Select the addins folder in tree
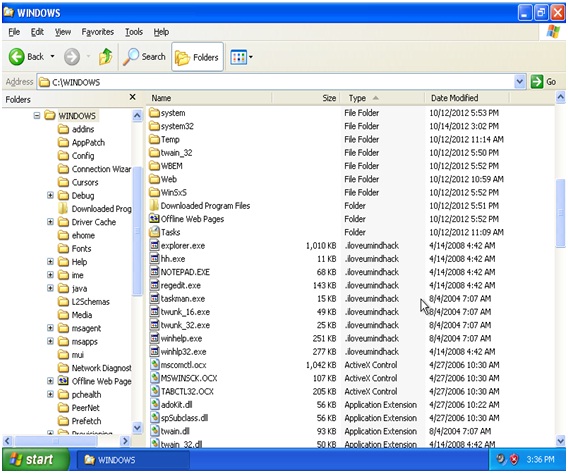The width and height of the screenshot is (568, 473). pyautogui.click(x=76, y=129)
